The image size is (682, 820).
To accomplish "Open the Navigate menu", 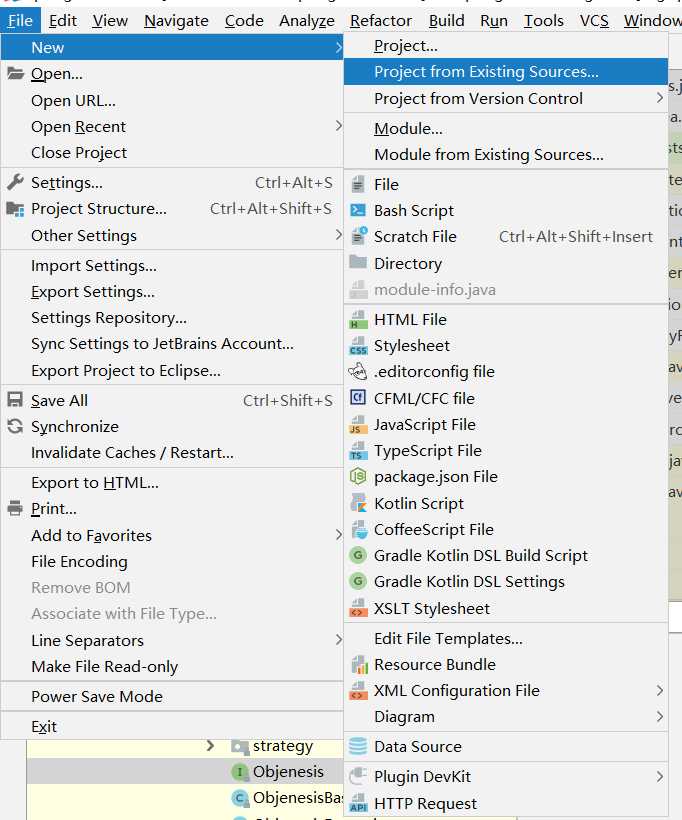I will (176, 21).
